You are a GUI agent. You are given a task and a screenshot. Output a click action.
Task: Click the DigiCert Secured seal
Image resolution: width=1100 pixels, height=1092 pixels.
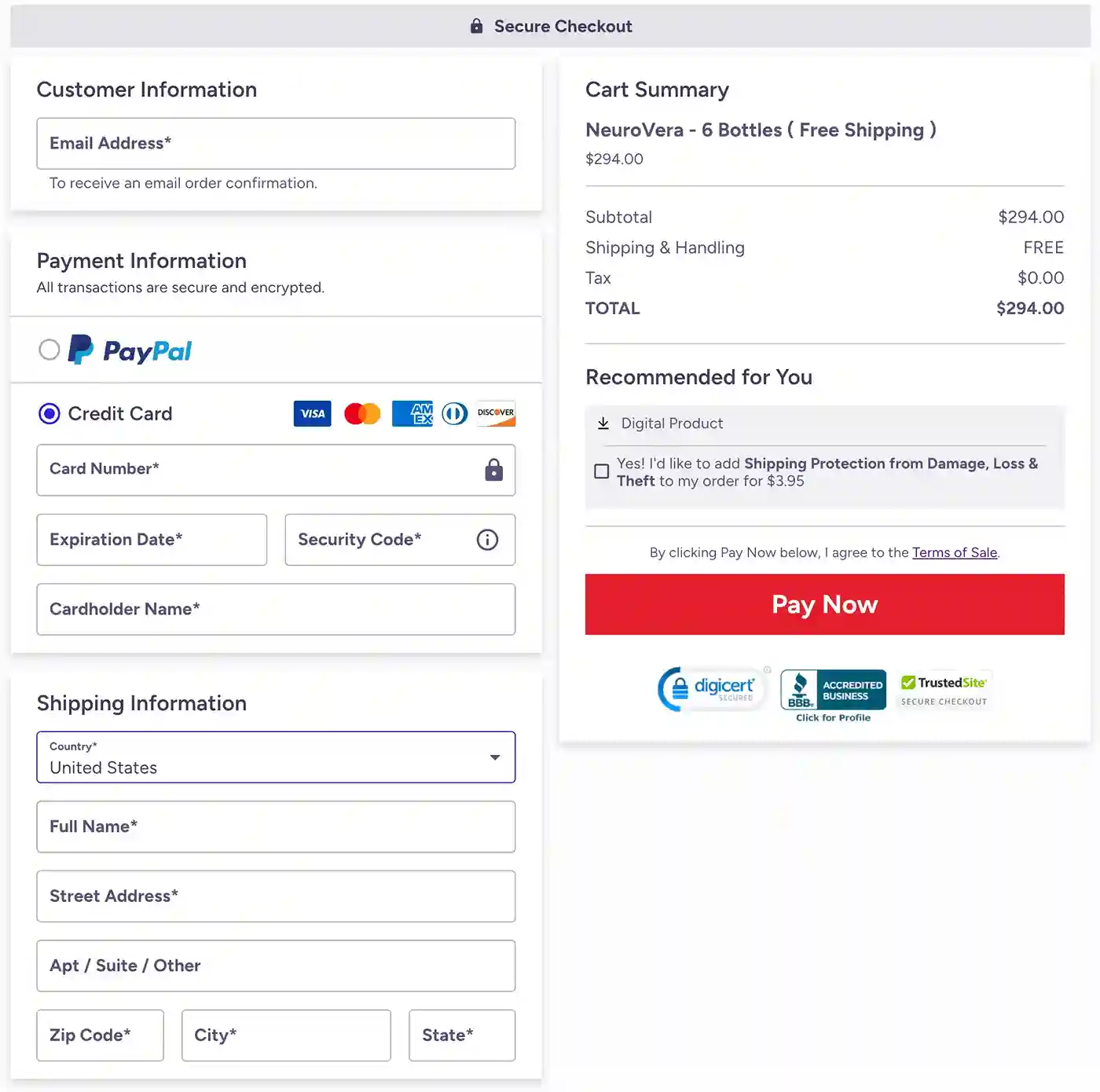[712, 689]
